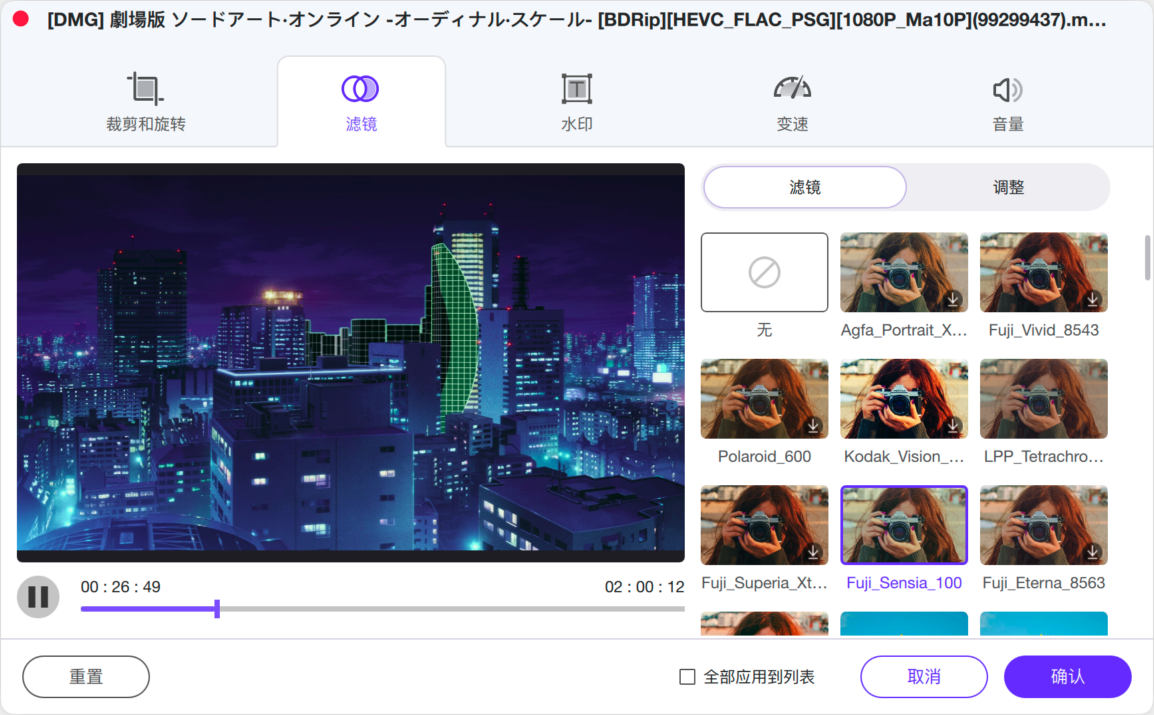Confirm the filter with 确认
This screenshot has width=1154, height=715.
point(1067,677)
